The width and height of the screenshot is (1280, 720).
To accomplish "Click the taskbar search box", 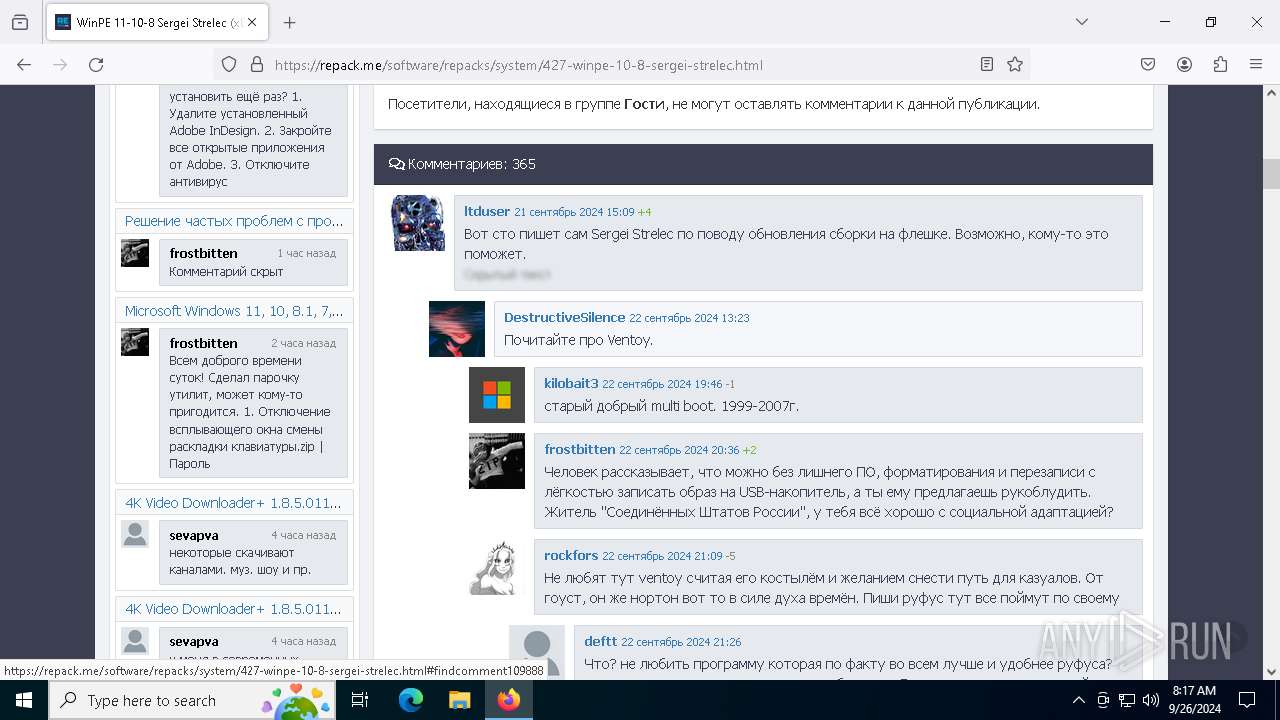I will point(192,700).
